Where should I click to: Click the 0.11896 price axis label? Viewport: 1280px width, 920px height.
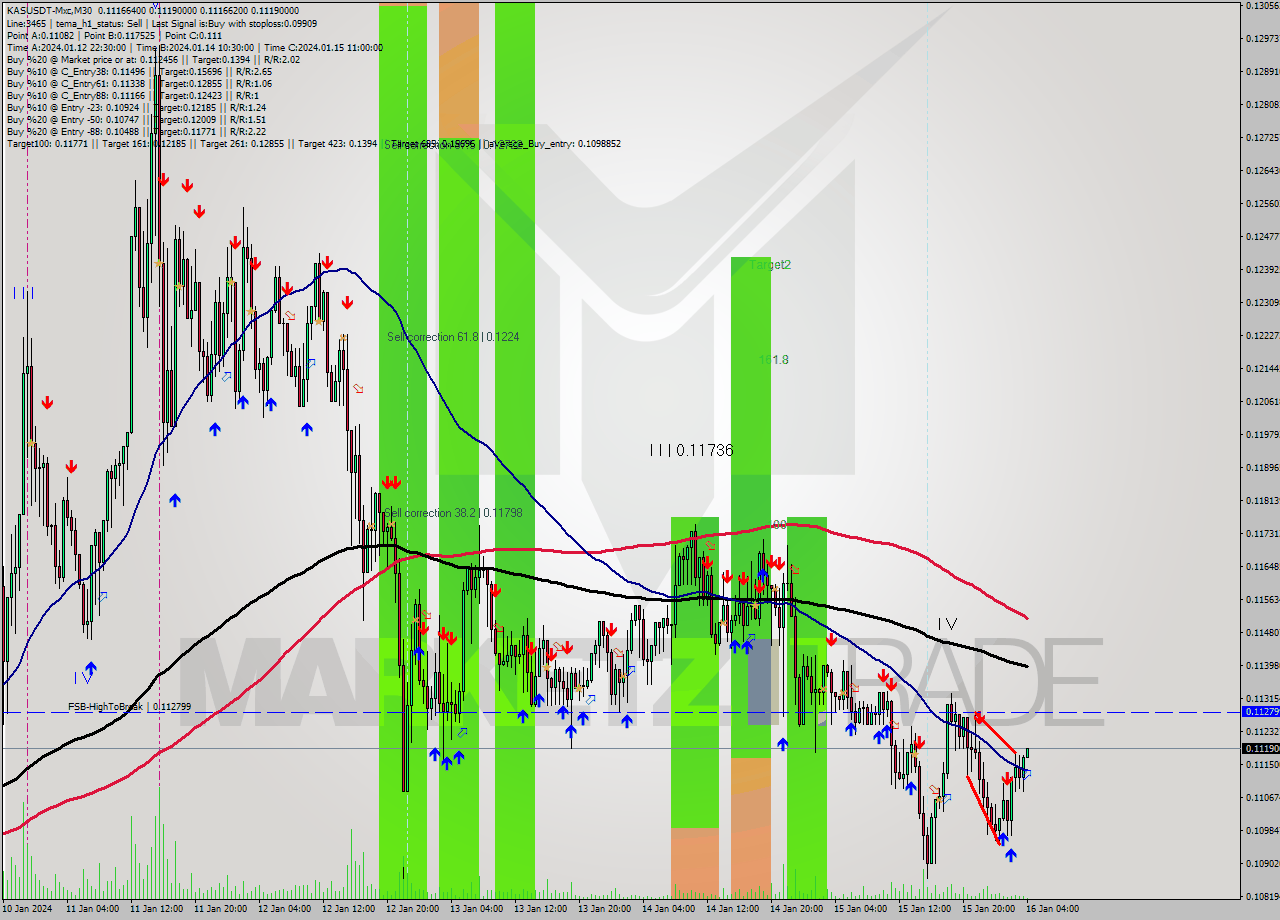coord(1262,468)
